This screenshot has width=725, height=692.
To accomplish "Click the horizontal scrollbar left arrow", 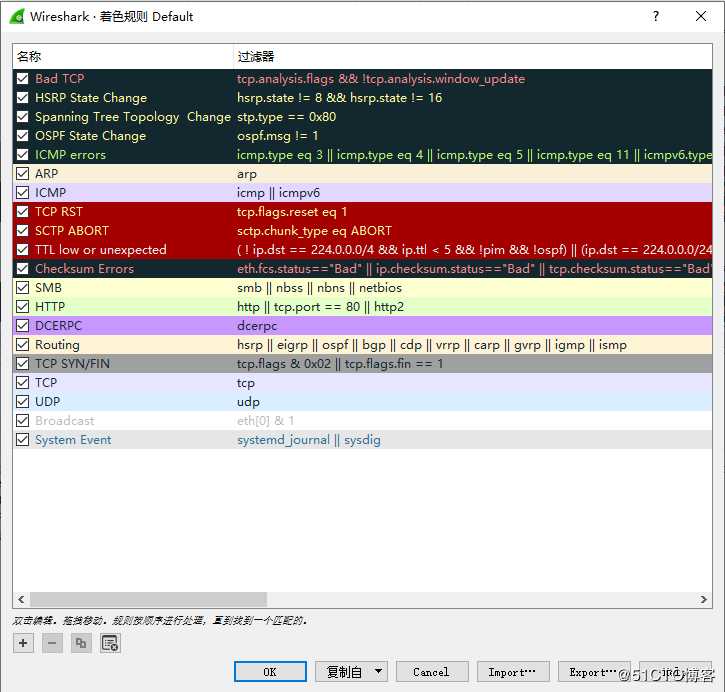I will click(x=21, y=600).
